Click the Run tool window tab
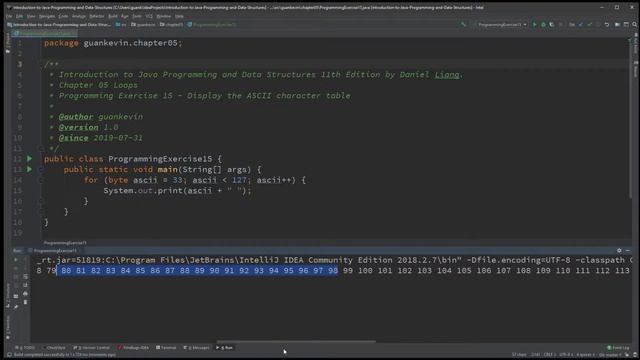Image resolution: width=640 pixels, height=360 pixels. [224, 348]
